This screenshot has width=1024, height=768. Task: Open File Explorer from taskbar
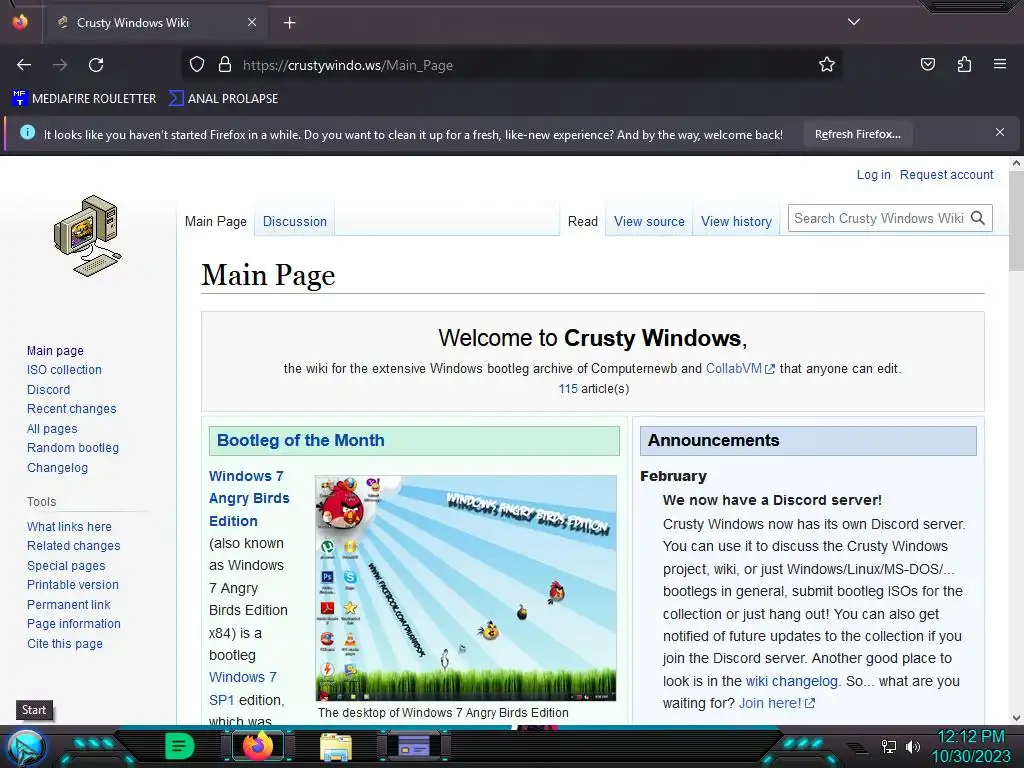tap(336, 746)
